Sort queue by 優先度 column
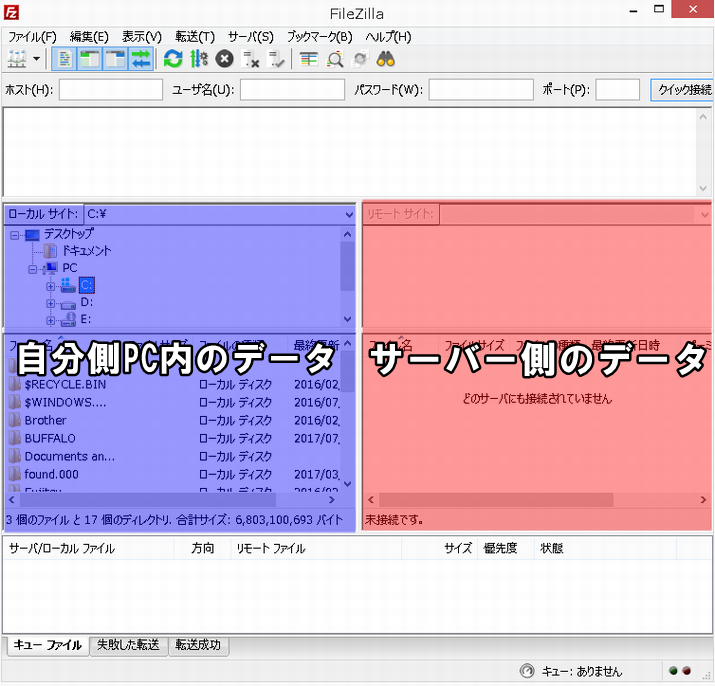The height and width of the screenshot is (686, 715). tap(506, 548)
